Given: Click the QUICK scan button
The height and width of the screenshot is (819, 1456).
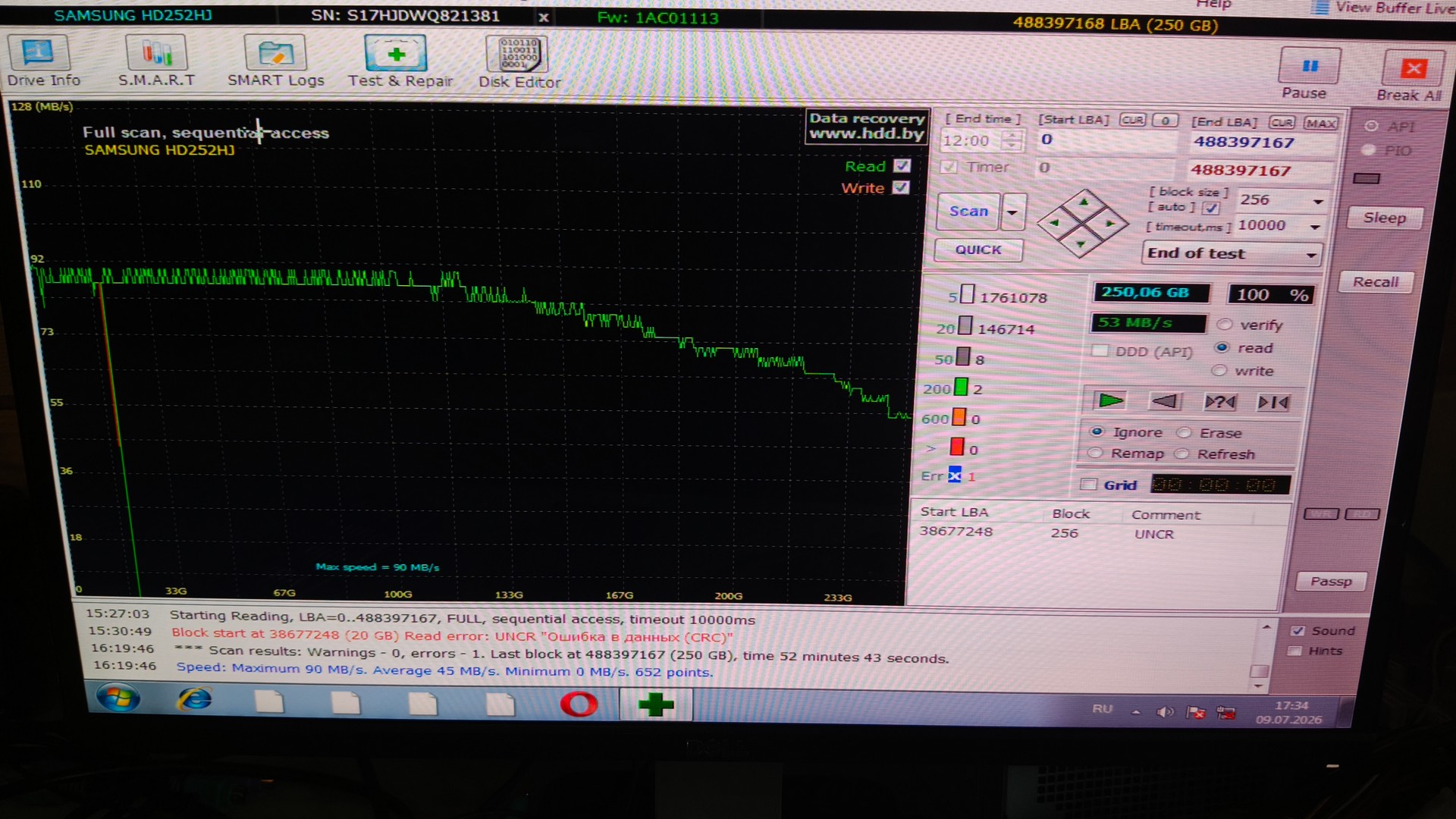Looking at the screenshot, I should [978, 249].
